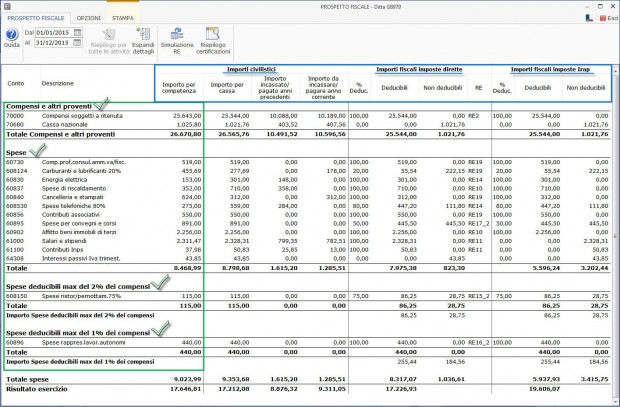
Task: Click the Compensi e altri proventi section heading
Action: 49,106
